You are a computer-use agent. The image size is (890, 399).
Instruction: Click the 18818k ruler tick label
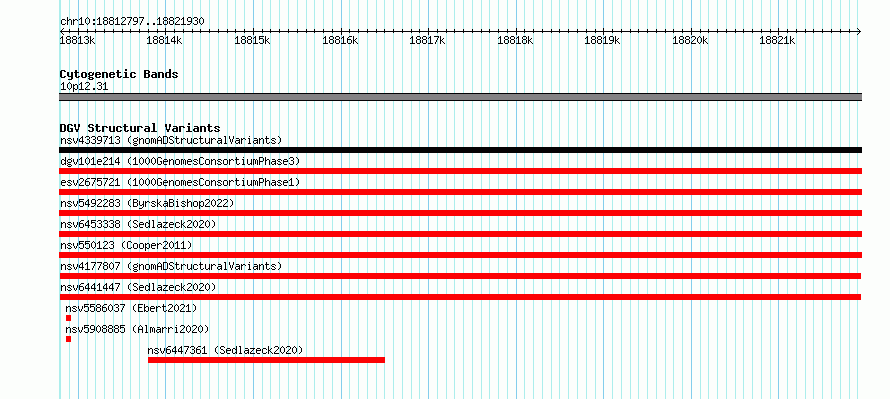tap(515, 40)
